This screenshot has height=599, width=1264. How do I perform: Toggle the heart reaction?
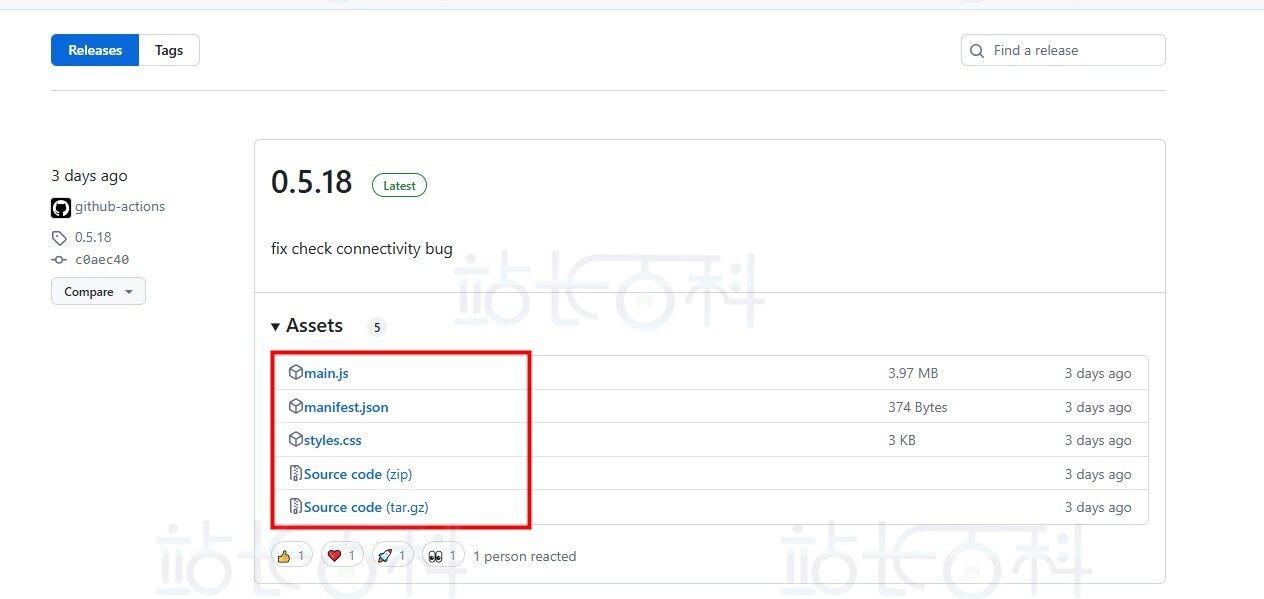(x=341, y=556)
